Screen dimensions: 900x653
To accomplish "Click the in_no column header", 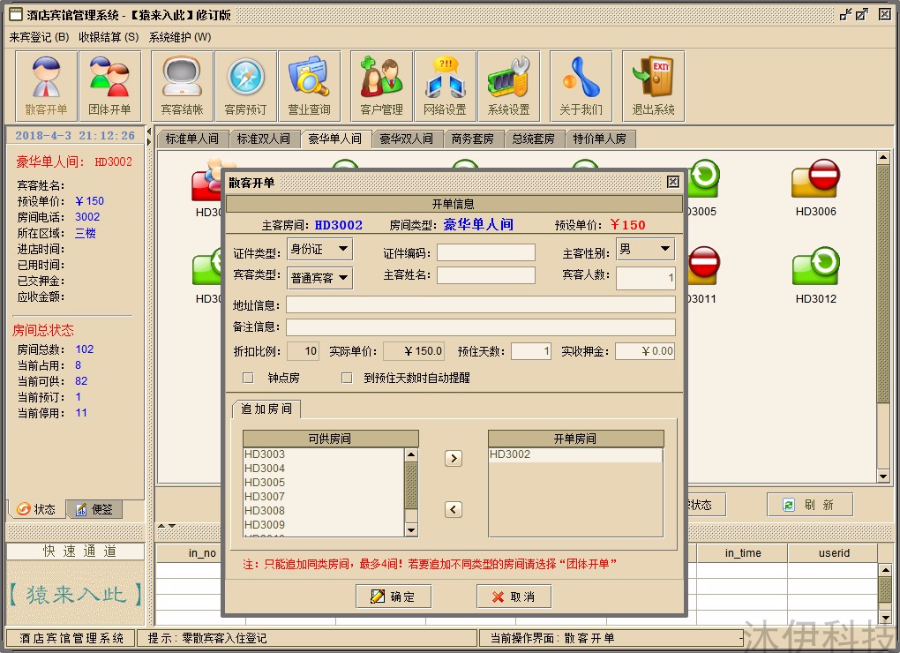I will (201, 553).
